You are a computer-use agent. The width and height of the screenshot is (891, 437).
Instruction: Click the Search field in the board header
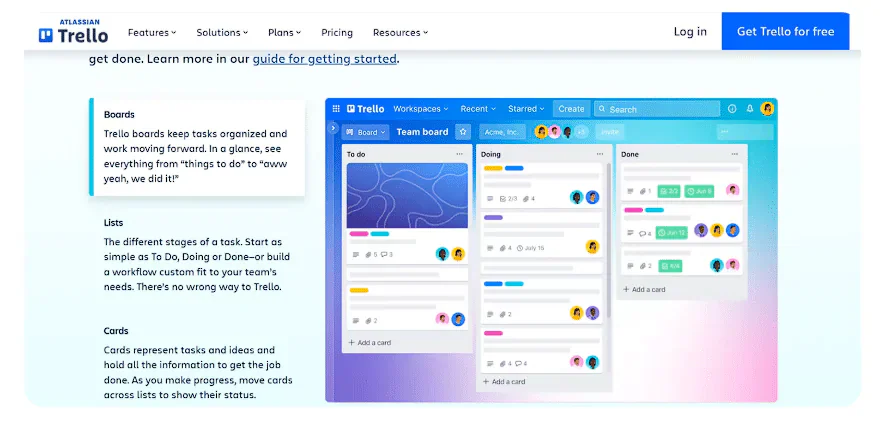click(657, 109)
